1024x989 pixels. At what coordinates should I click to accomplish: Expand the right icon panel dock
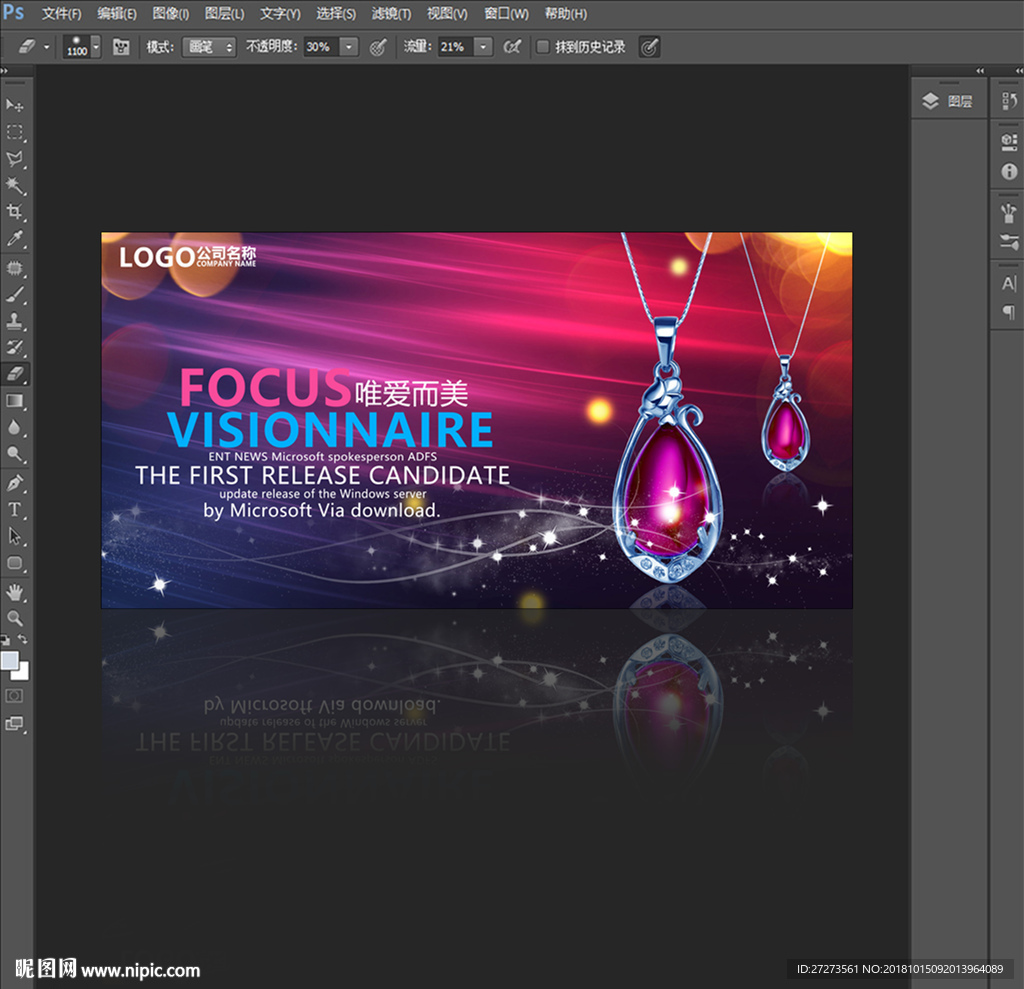coord(1019,71)
